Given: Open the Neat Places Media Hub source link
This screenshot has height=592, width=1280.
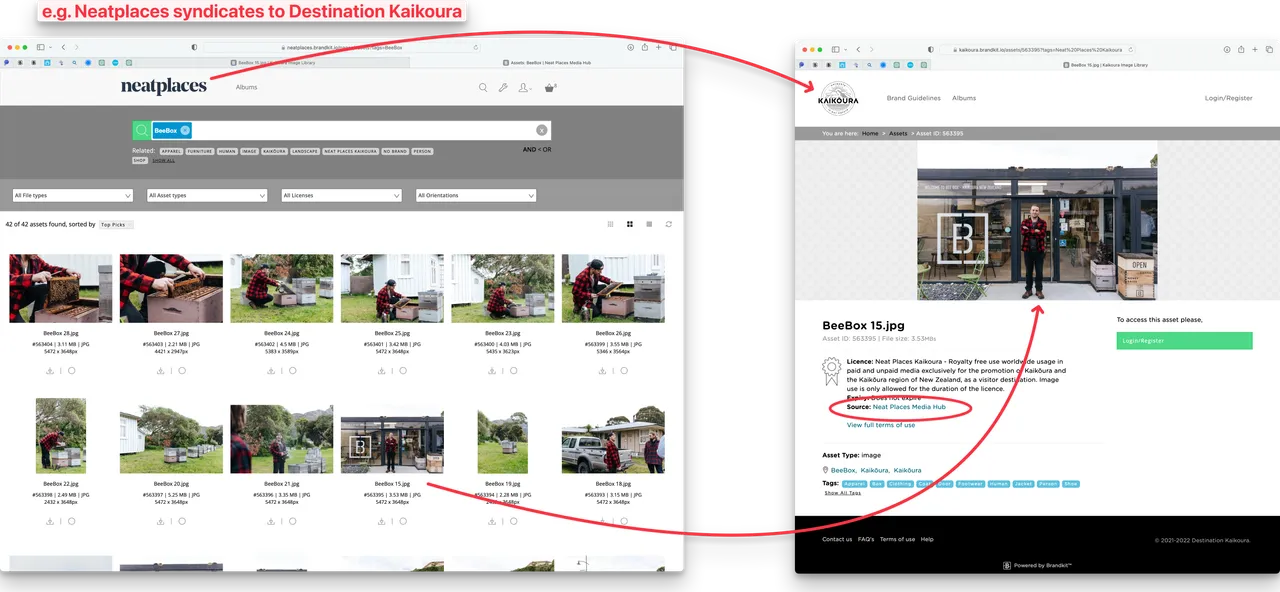Looking at the screenshot, I should point(908,407).
